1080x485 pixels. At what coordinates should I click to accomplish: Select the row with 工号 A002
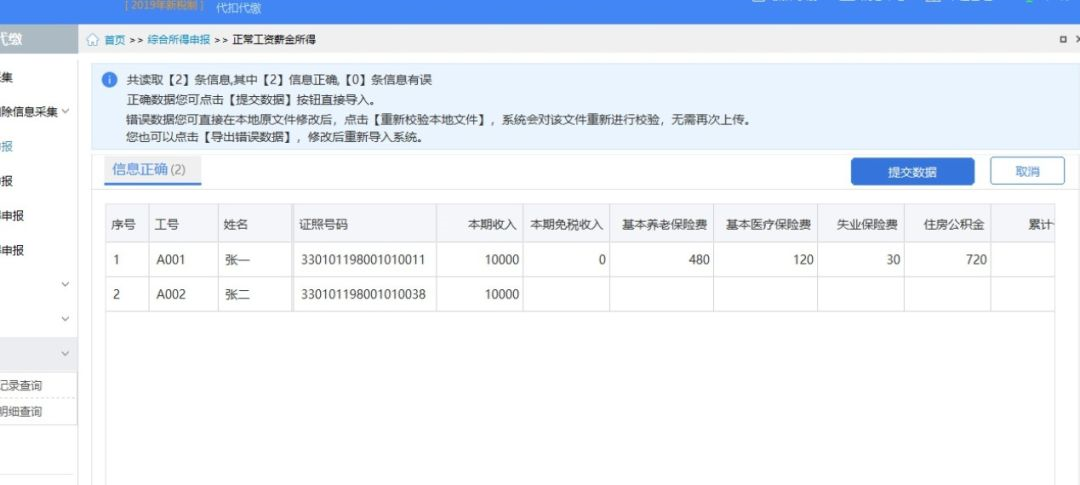click(x=171, y=295)
